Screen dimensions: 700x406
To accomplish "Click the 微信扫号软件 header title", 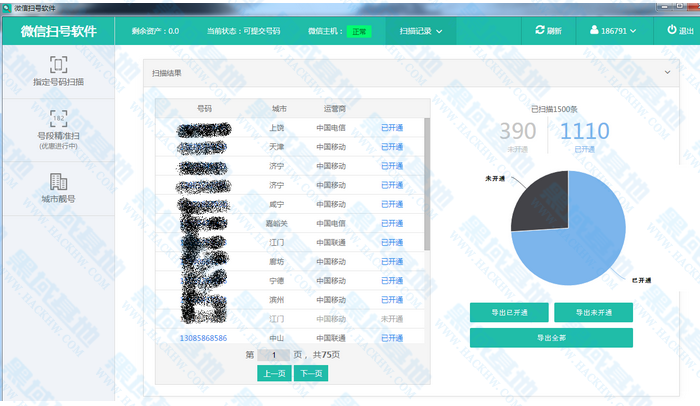I will pos(58,31).
